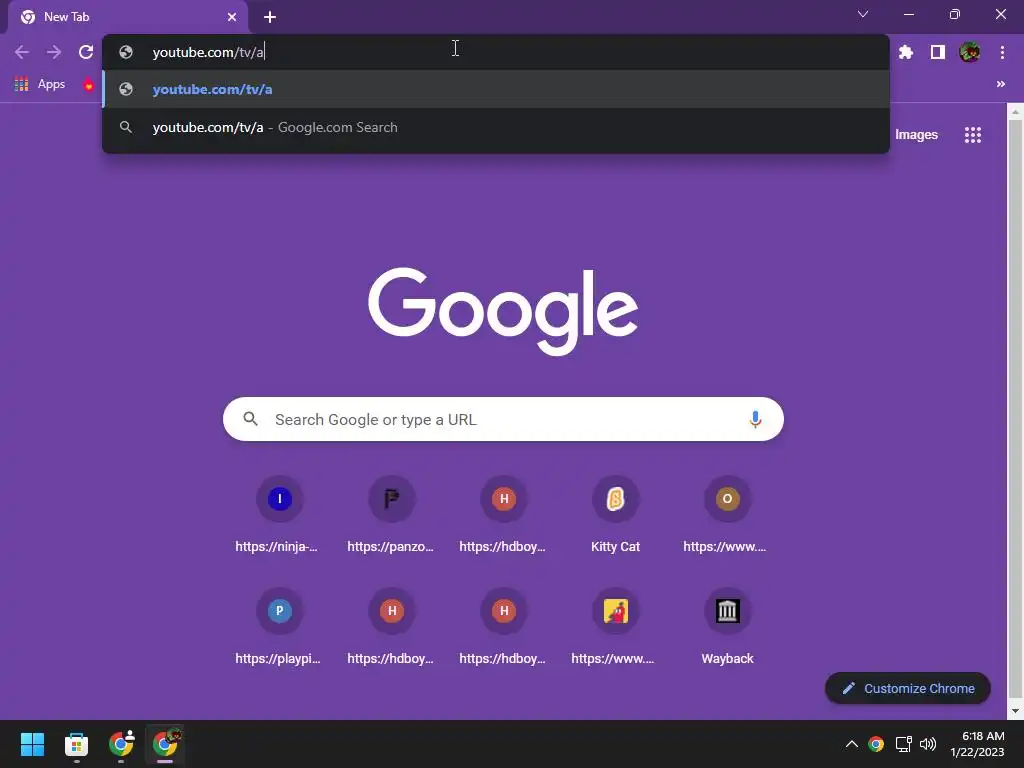Screen dimensions: 1024x768
Task: Reload the current page
Action: [x=86, y=52]
